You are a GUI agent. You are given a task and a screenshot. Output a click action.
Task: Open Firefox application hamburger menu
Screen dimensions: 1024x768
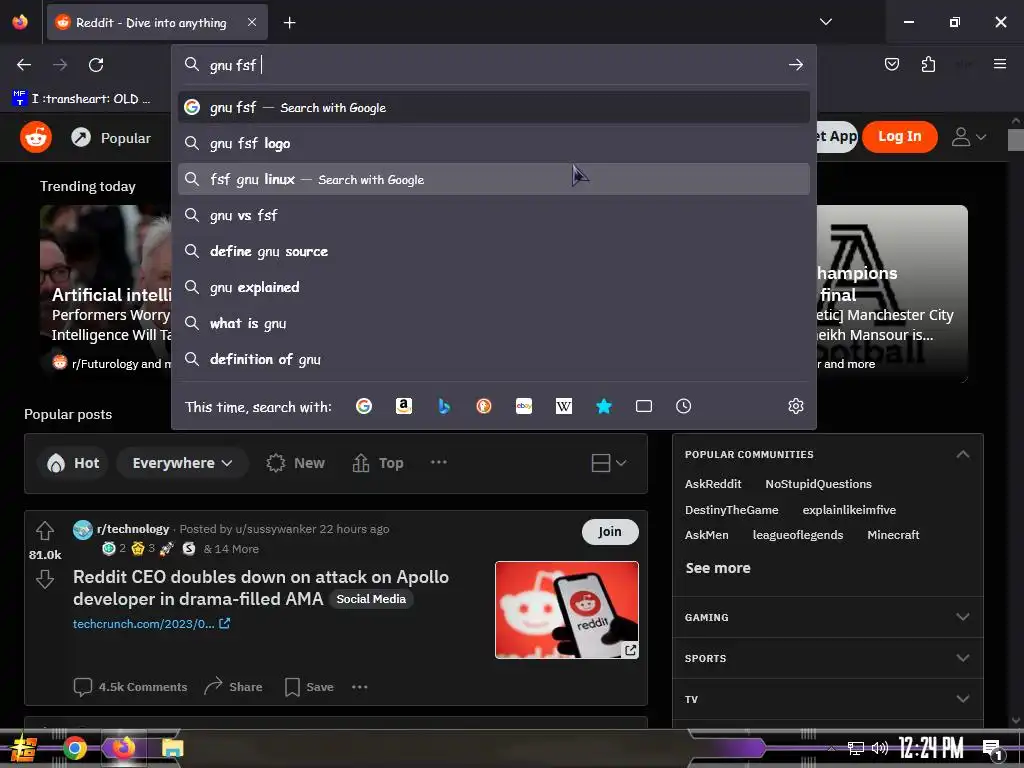pyautogui.click(x=1000, y=64)
